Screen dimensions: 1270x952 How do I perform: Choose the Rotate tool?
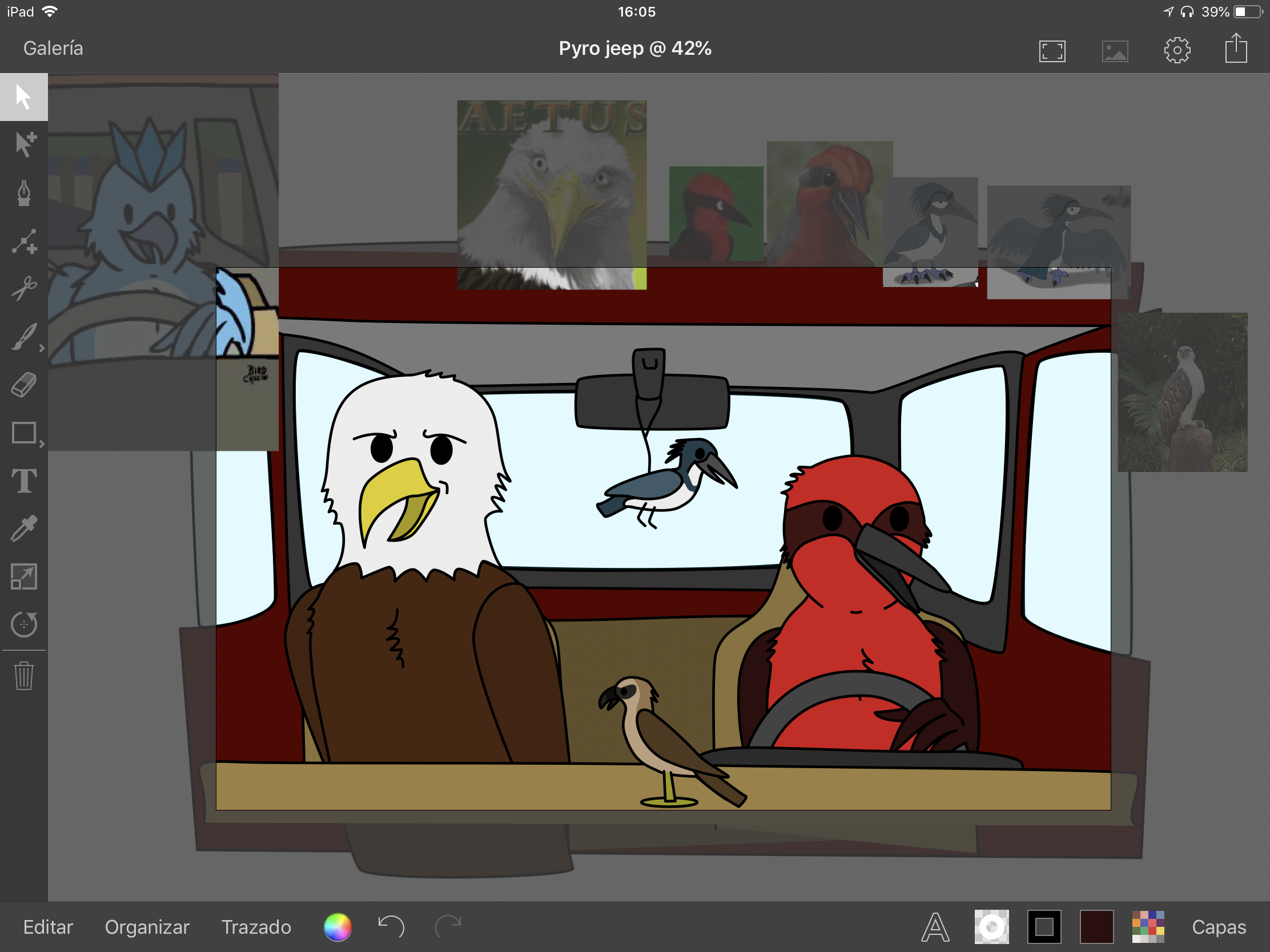click(23, 624)
